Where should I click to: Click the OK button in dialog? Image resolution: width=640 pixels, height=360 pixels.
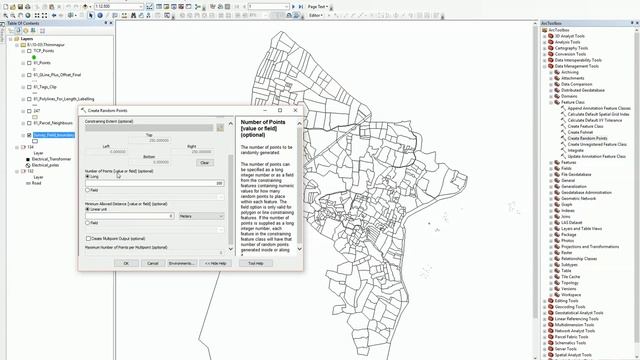[x=126, y=263]
